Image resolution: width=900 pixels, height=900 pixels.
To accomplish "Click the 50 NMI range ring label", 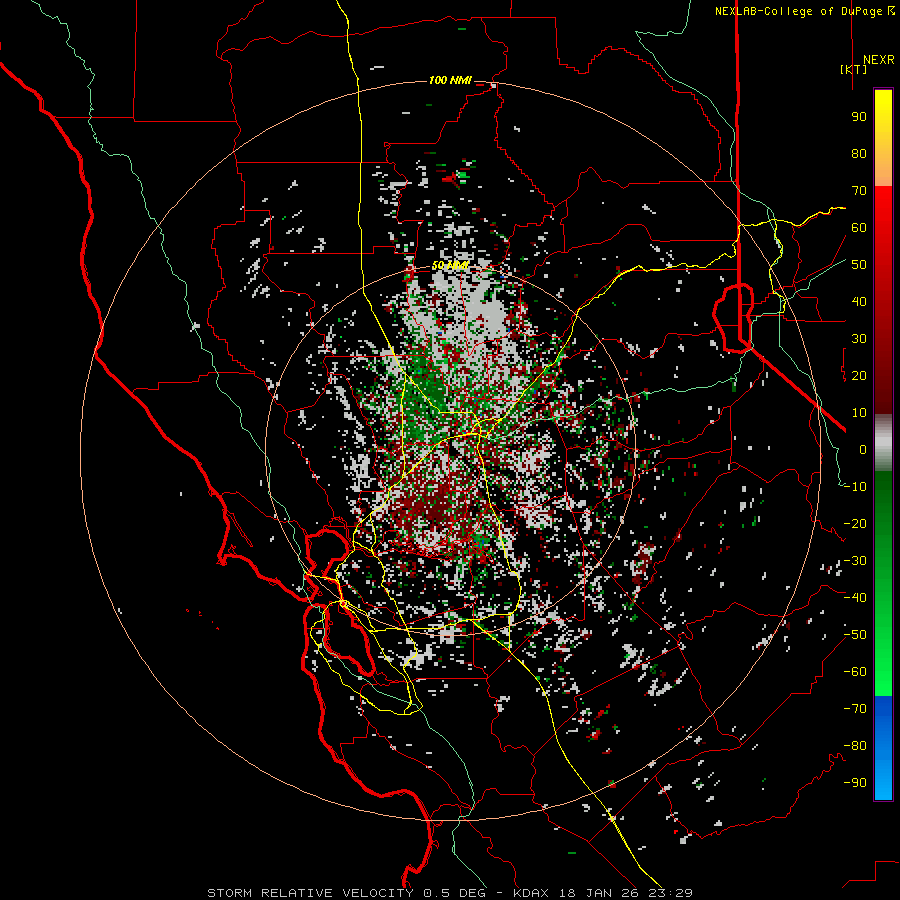I will [450, 266].
